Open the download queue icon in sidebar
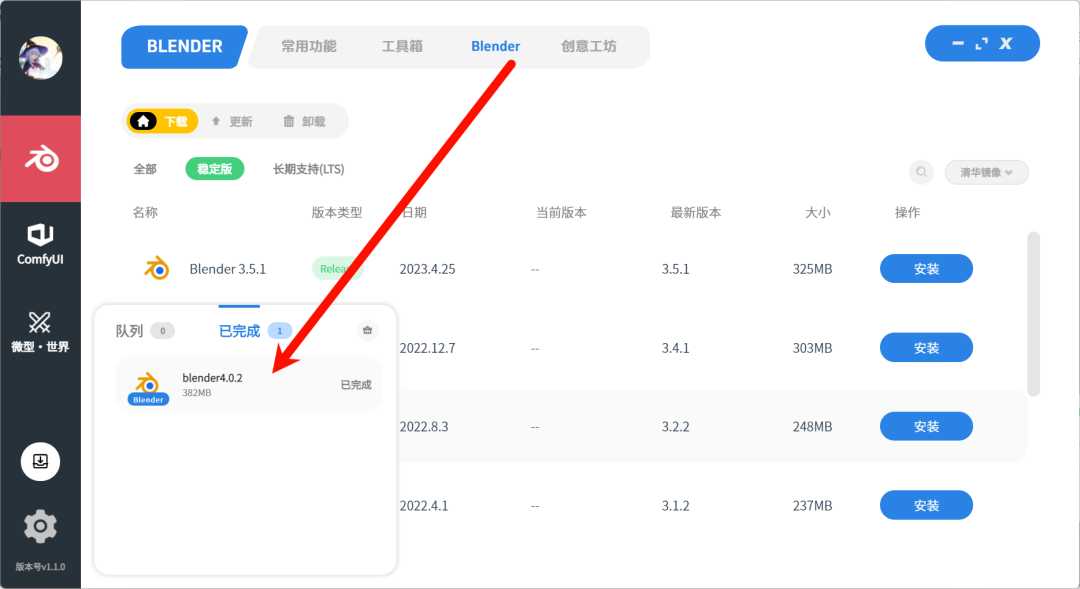 click(x=40, y=462)
